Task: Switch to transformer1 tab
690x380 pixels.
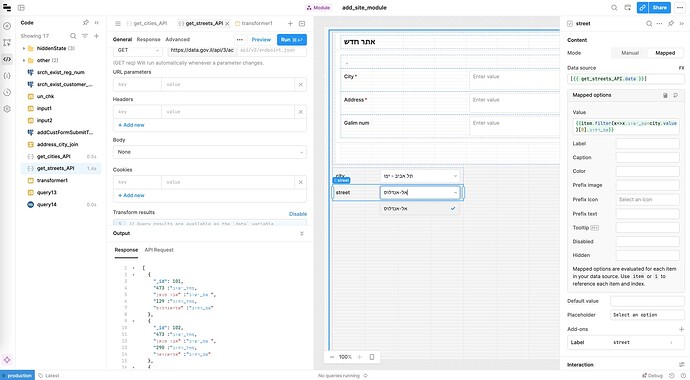Action: coord(254,23)
